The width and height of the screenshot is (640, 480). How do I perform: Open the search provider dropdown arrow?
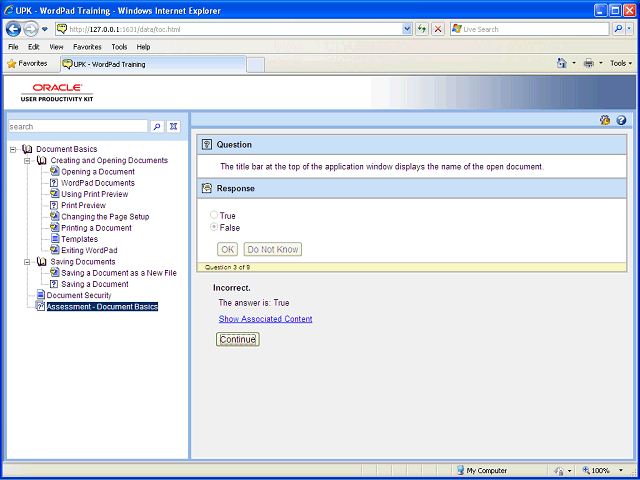[x=629, y=29]
